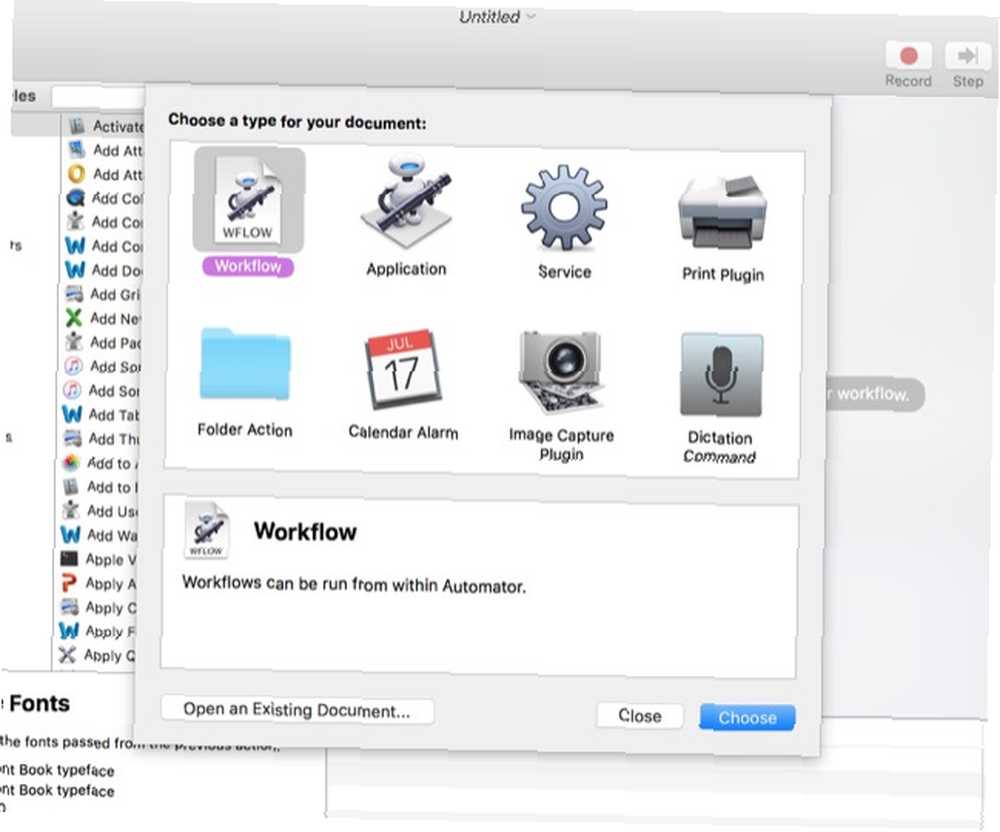This screenshot has height=832, width=1000.
Task: Select the Add Us… action in library
Action: point(99,511)
